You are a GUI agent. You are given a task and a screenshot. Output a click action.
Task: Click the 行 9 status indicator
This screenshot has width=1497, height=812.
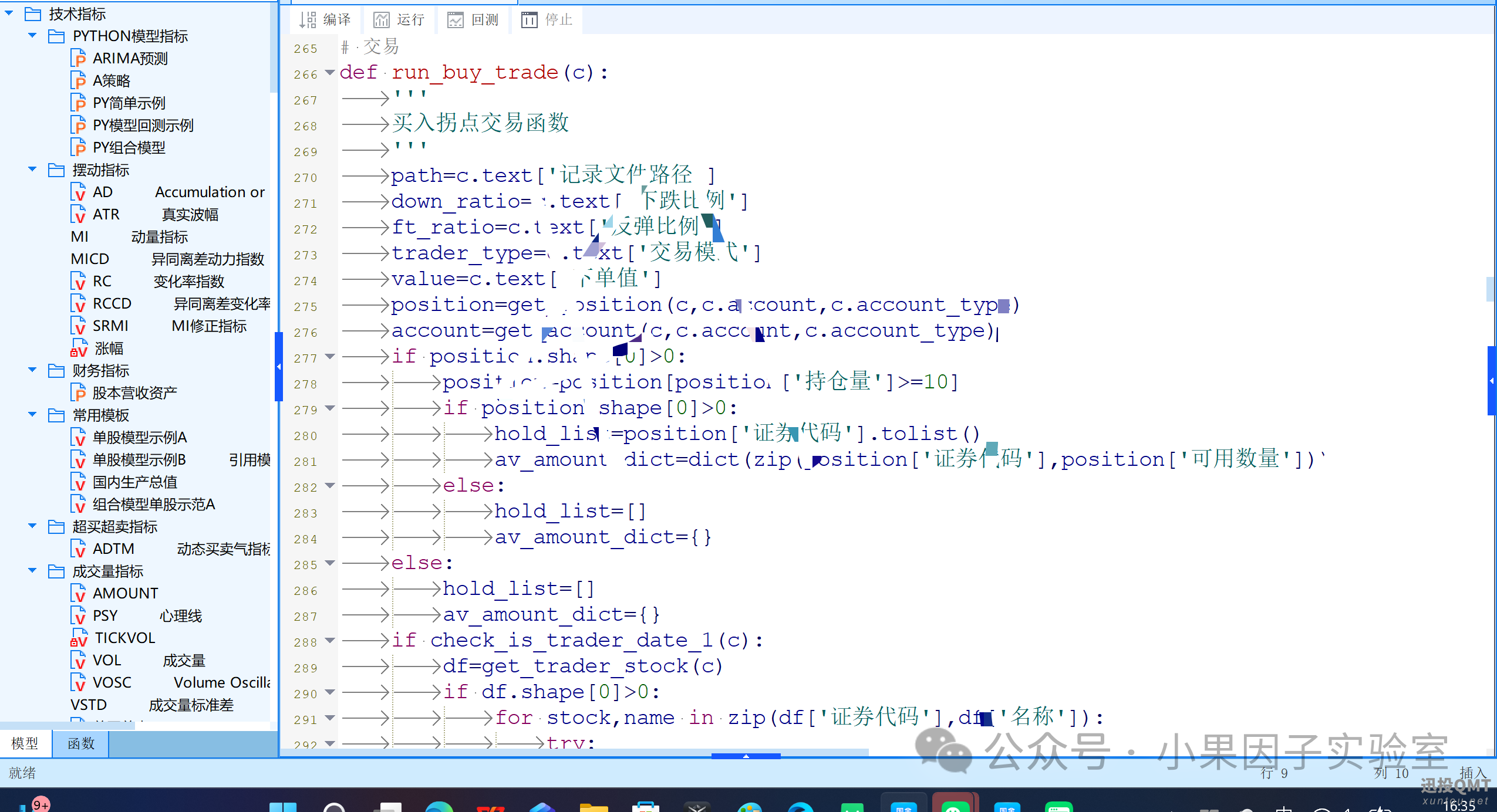click(x=1274, y=773)
